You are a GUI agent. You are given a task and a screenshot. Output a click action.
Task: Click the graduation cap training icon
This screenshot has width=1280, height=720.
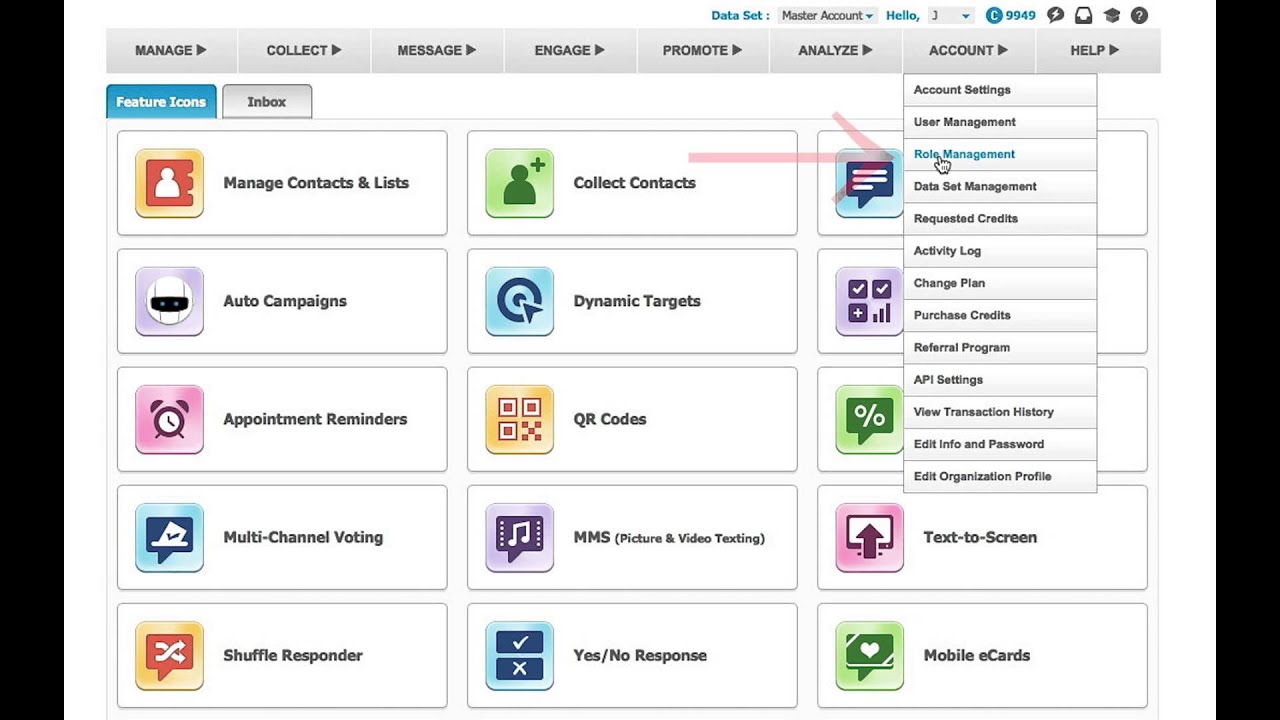(x=1111, y=15)
